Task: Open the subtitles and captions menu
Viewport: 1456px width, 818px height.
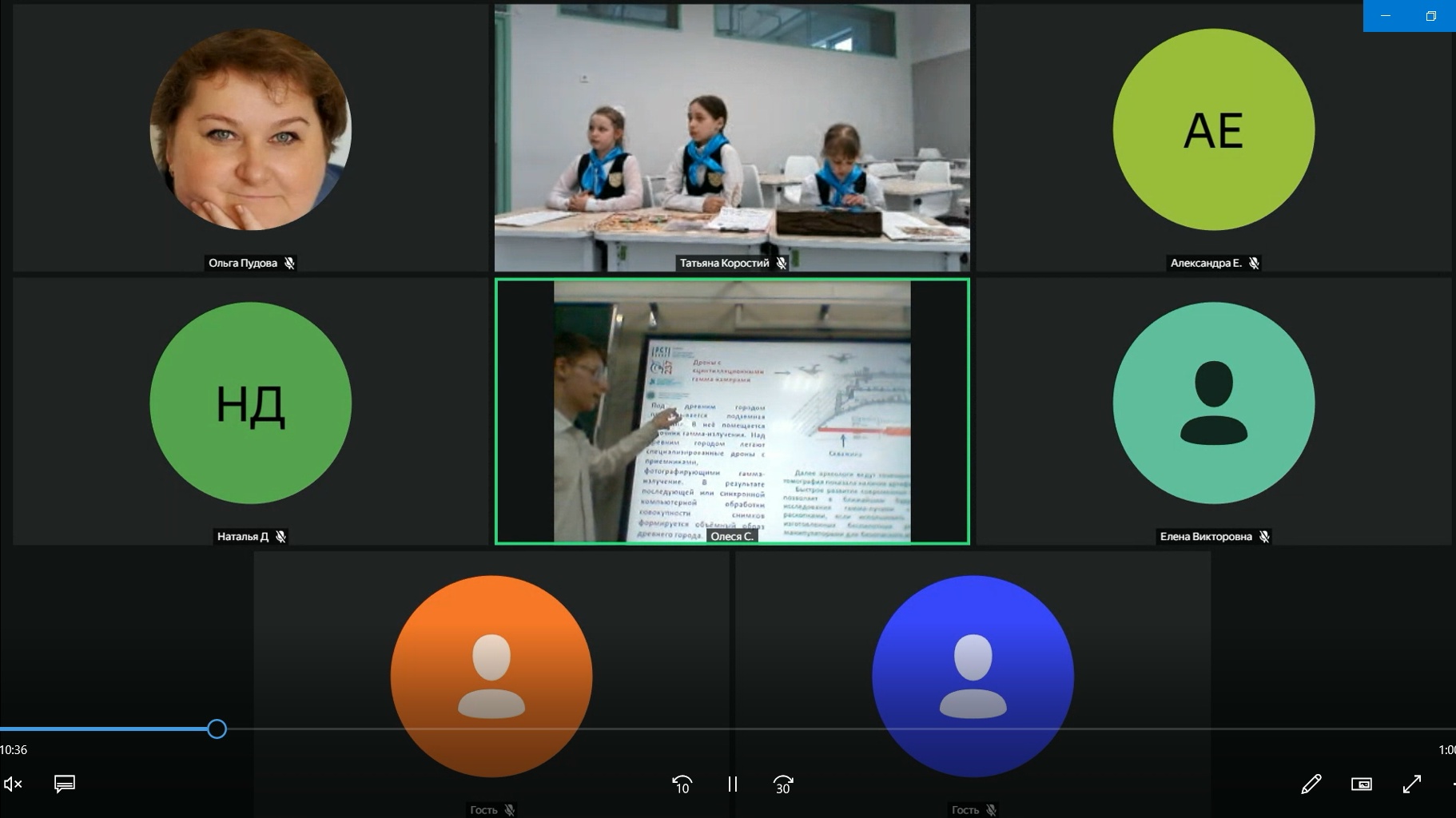Action: [65, 784]
